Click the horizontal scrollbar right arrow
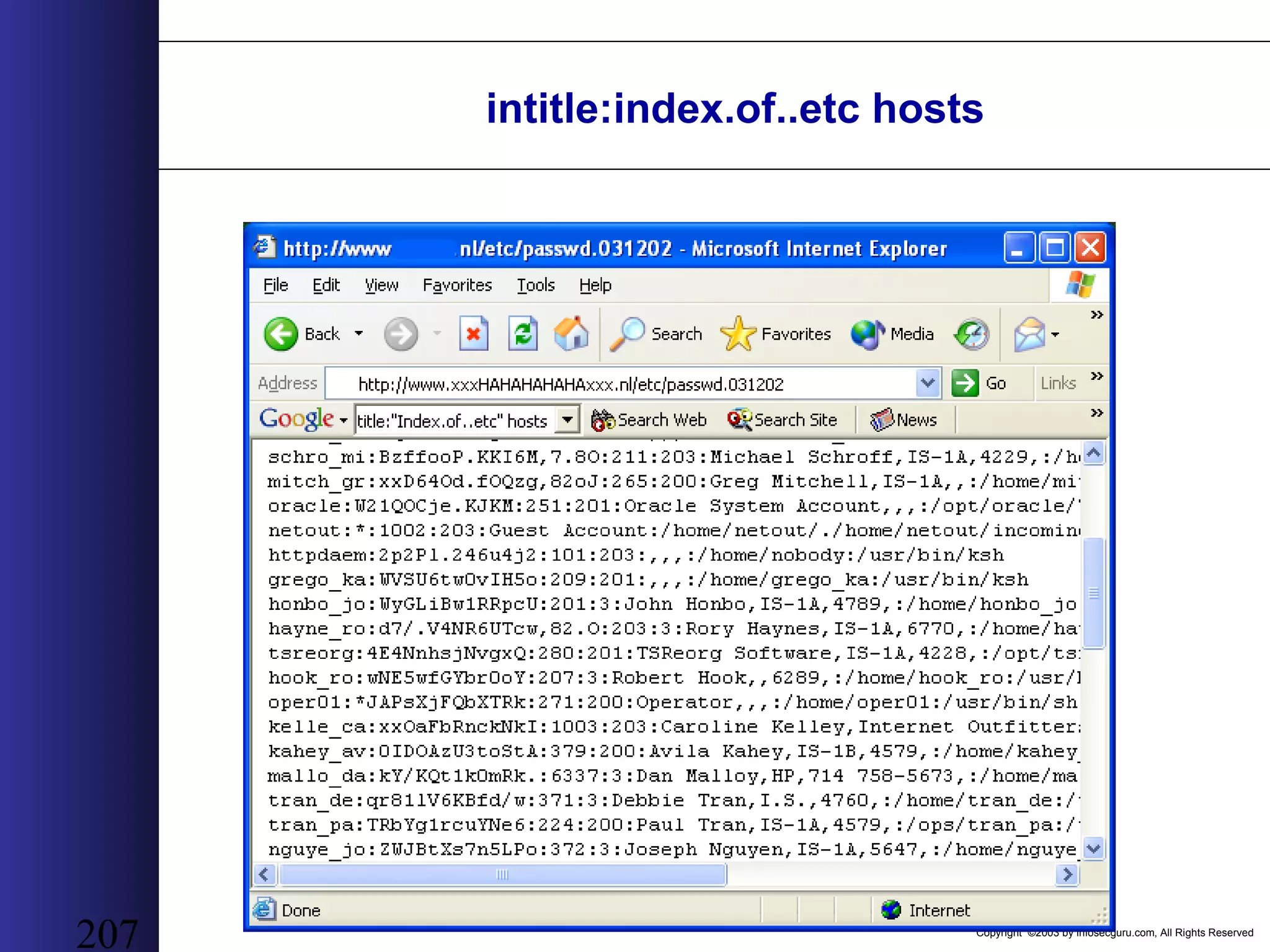Screen dimensions: 1270x952 tap(1067, 875)
